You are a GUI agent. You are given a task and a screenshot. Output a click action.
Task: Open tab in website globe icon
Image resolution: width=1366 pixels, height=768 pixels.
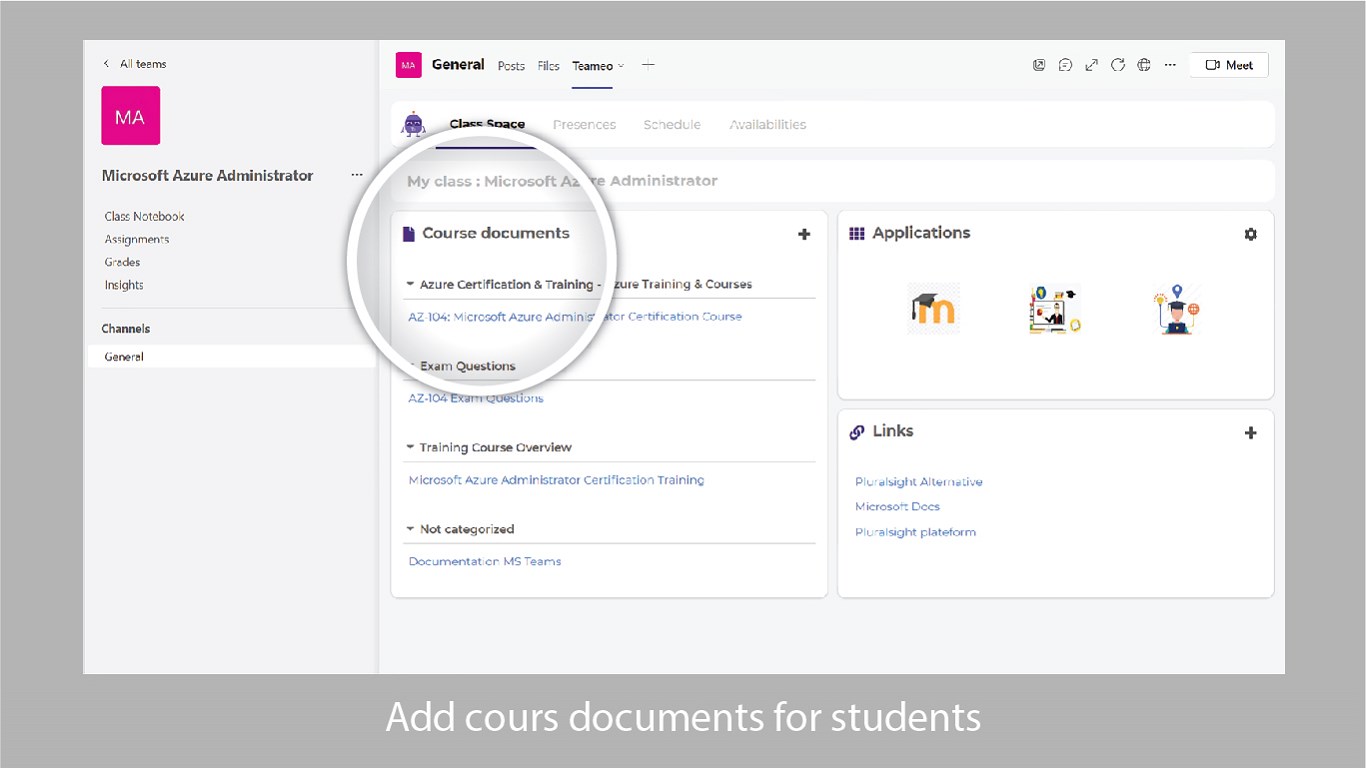coord(1144,65)
